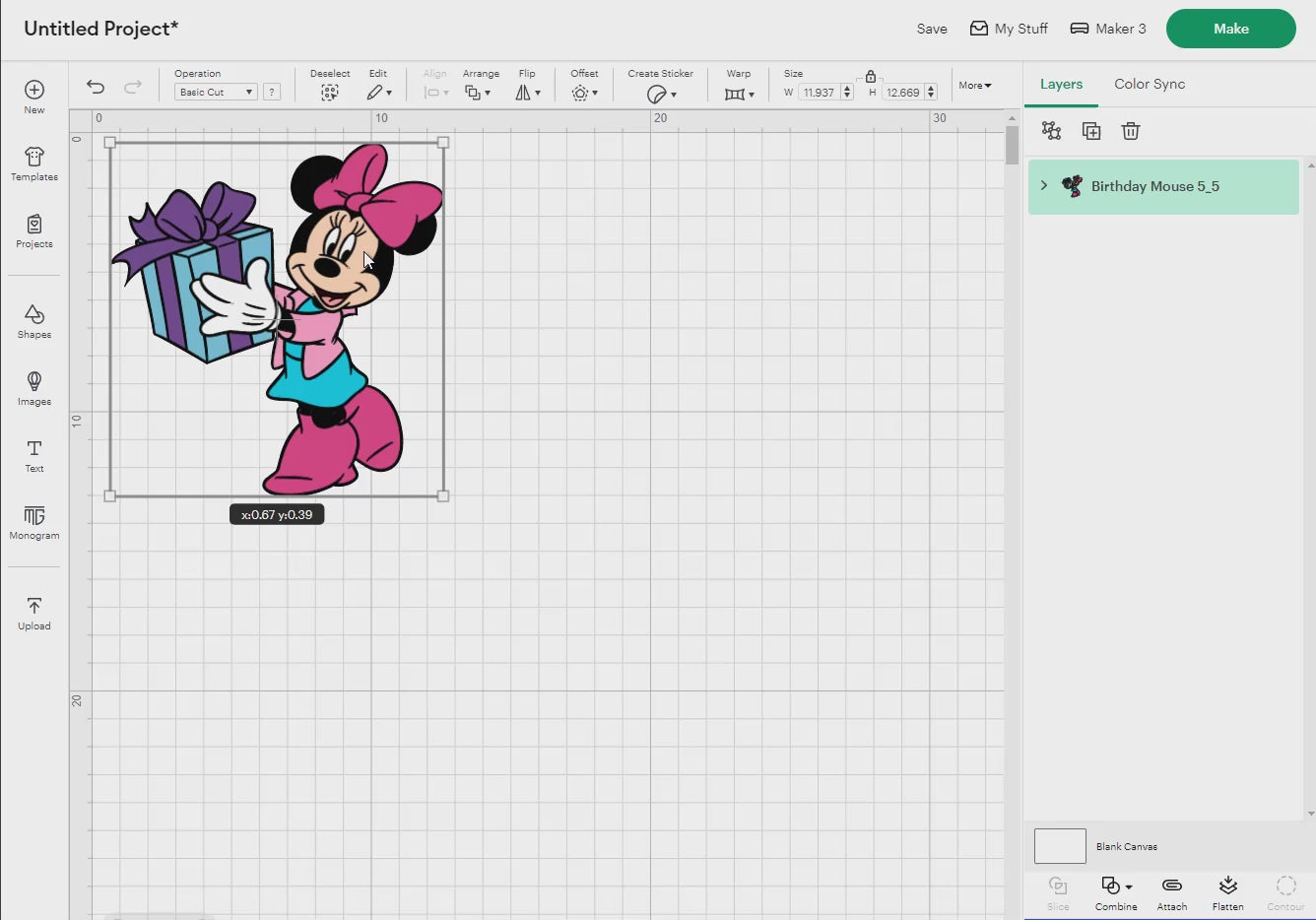Open the Warp dropdown
The height and width of the screenshot is (920, 1316).
click(x=739, y=94)
